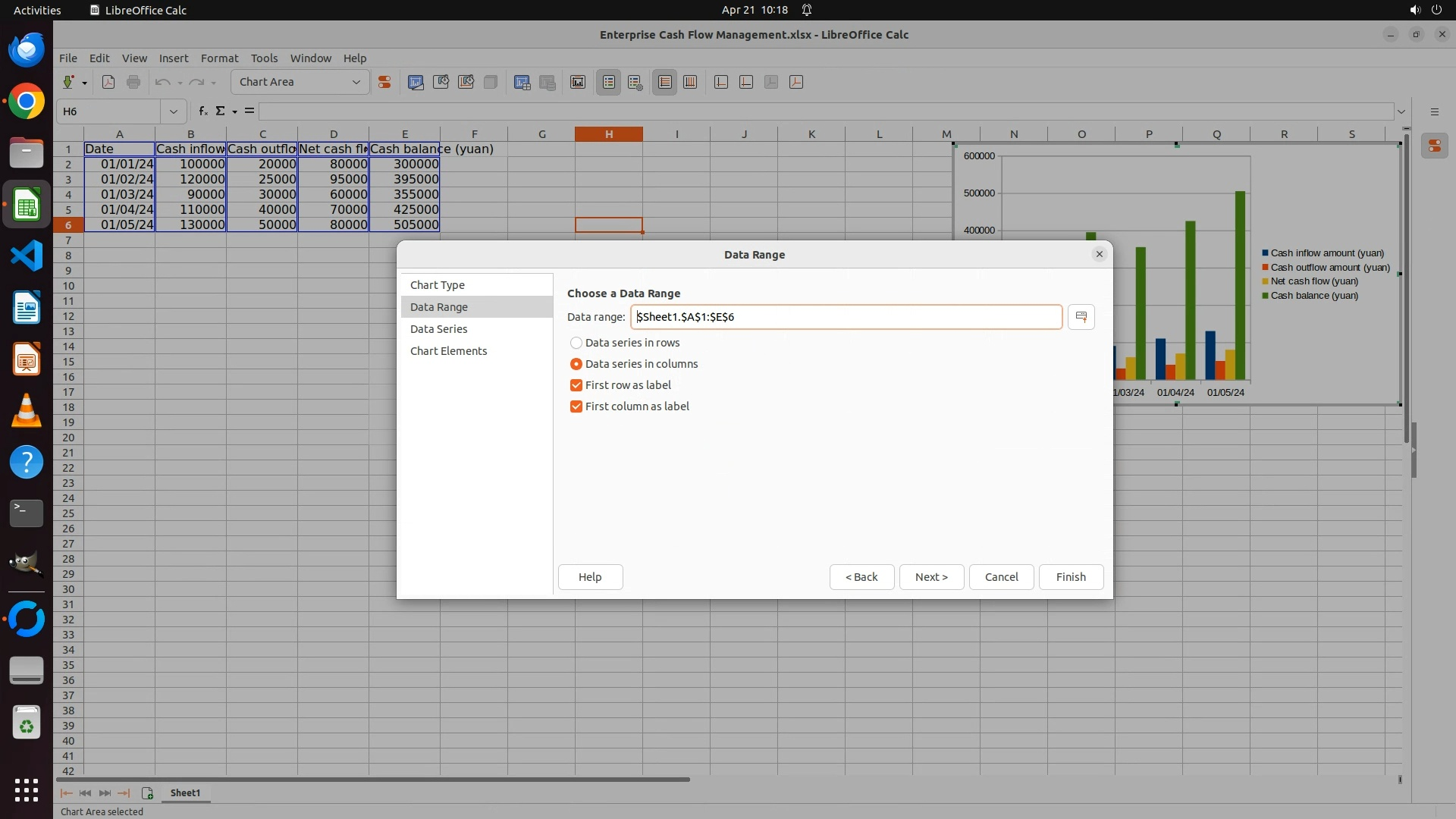
Task: Click the Format Selection toolbar icon
Action: [x=384, y=82]
